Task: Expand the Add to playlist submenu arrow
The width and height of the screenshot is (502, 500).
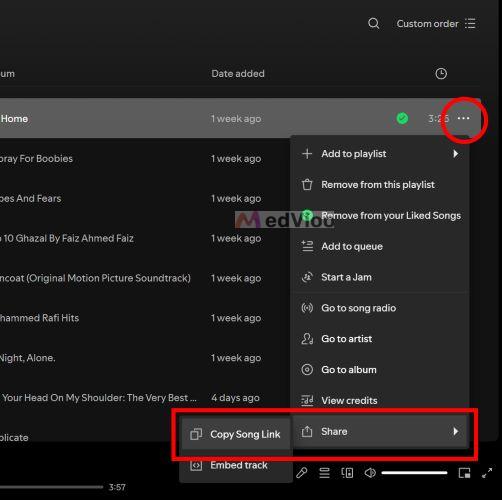Action: click(x=456, y=154)
